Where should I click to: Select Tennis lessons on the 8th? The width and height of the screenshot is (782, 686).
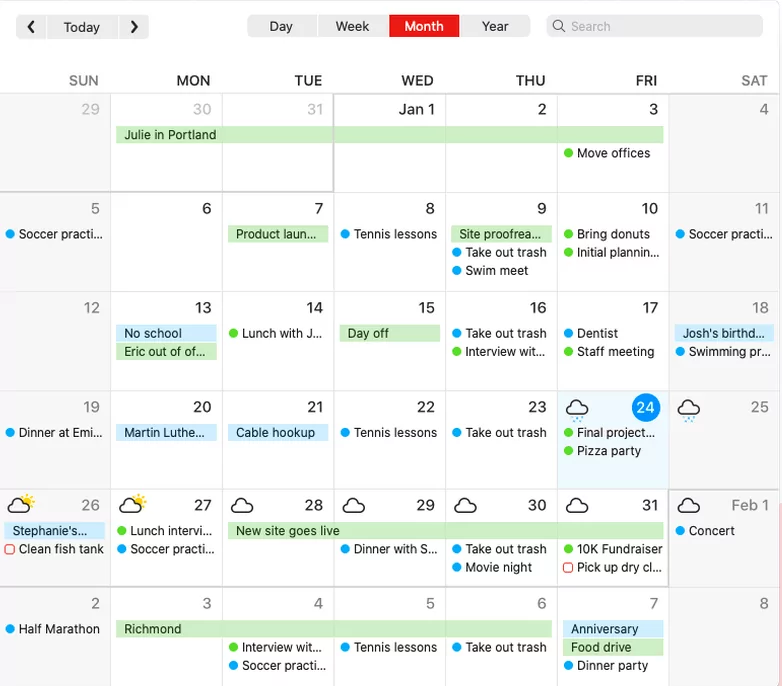(x=389, y=234)
